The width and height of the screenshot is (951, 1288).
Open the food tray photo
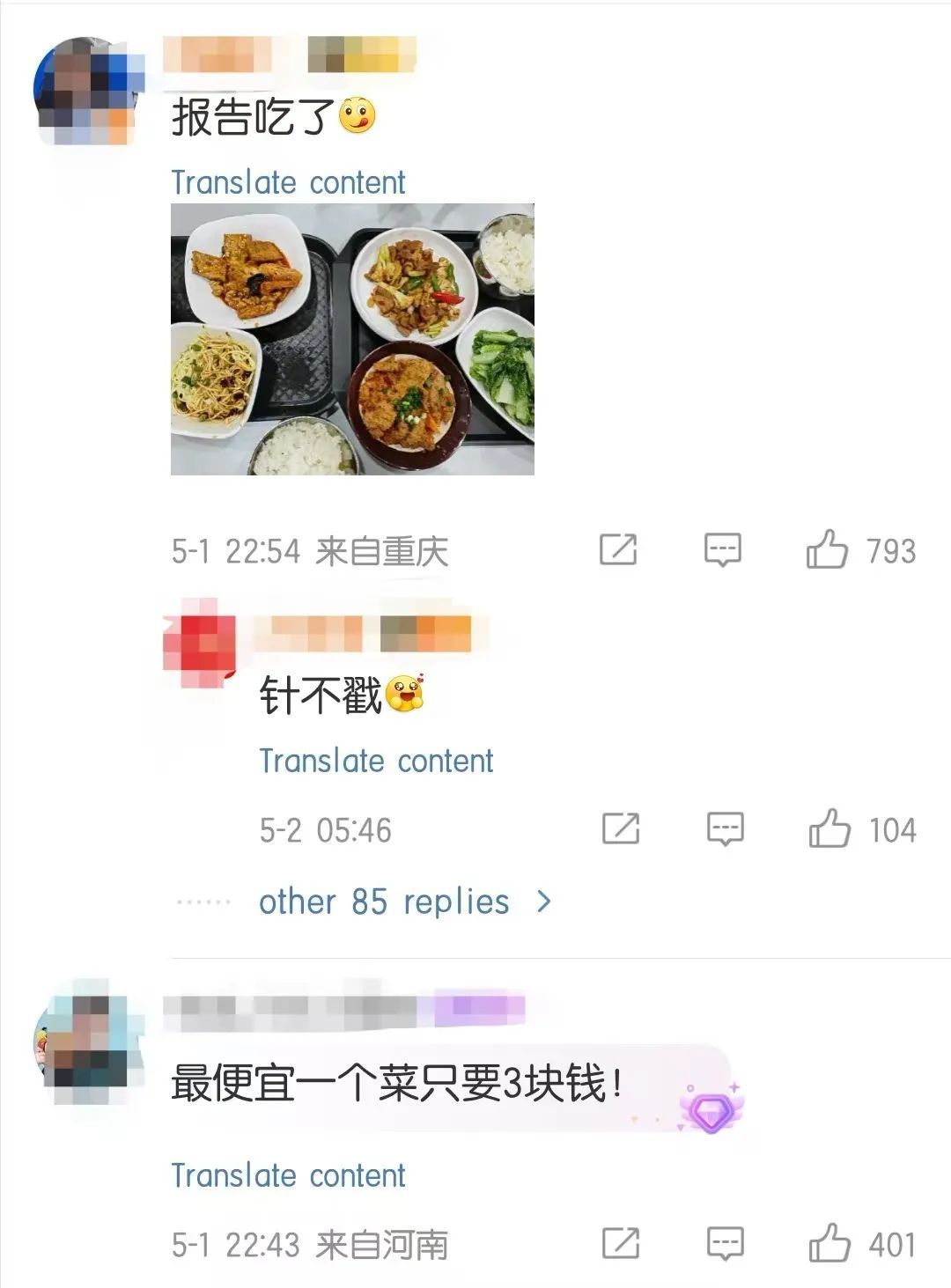click(x=352, y=339)
